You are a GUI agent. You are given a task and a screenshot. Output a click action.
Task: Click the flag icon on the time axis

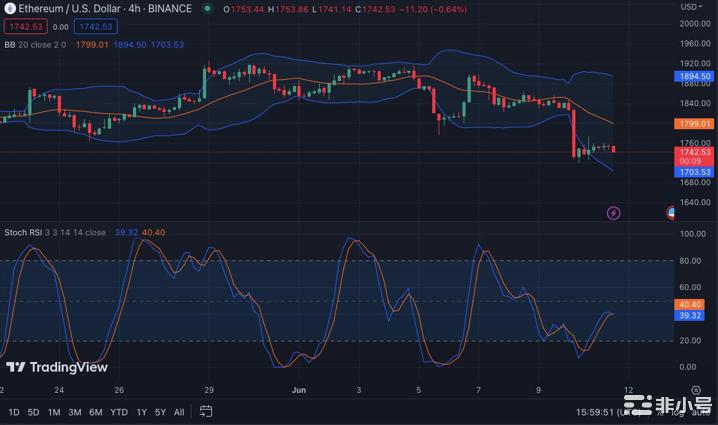pos(671,213)
